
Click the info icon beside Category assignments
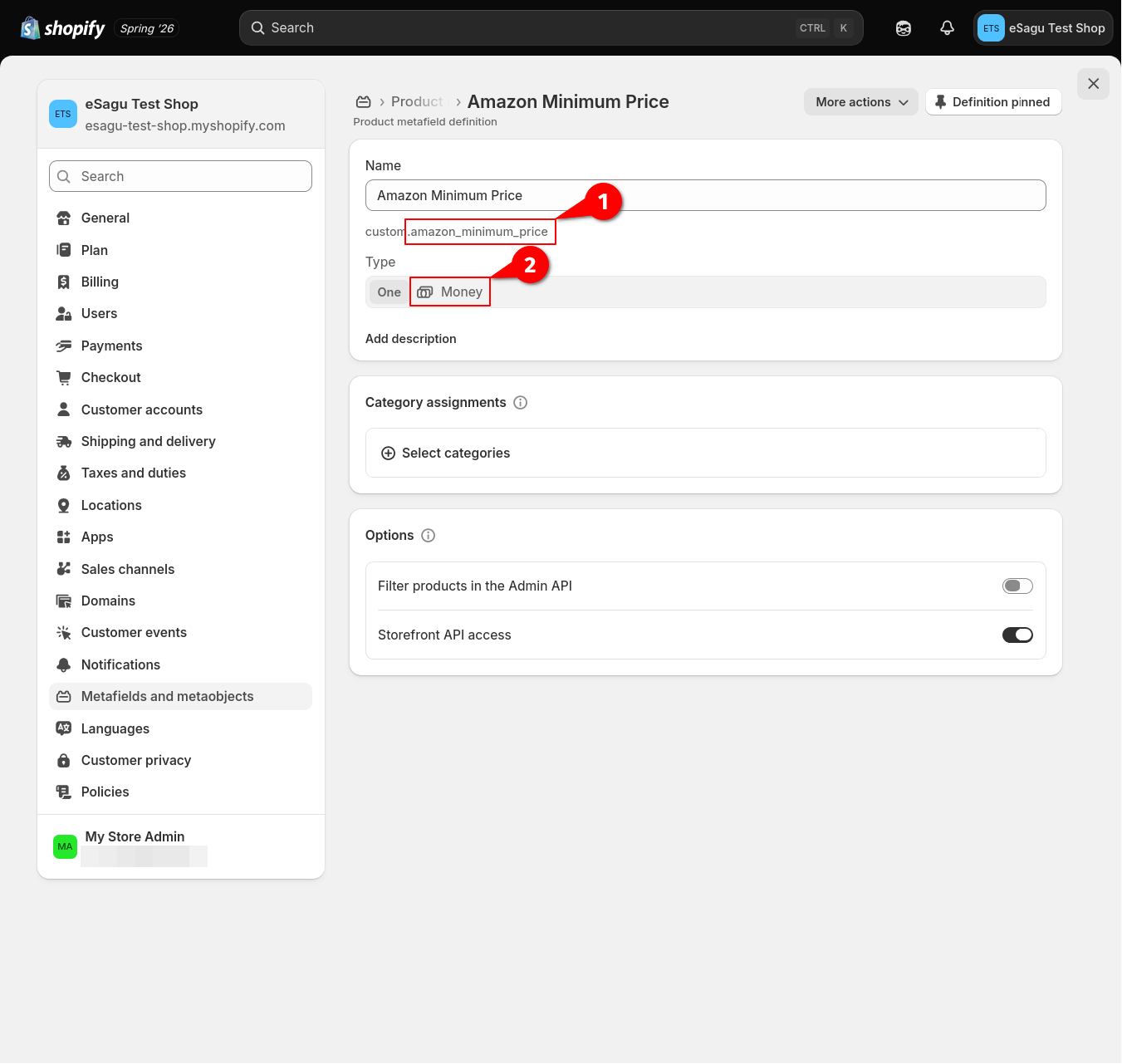[521, 403]
